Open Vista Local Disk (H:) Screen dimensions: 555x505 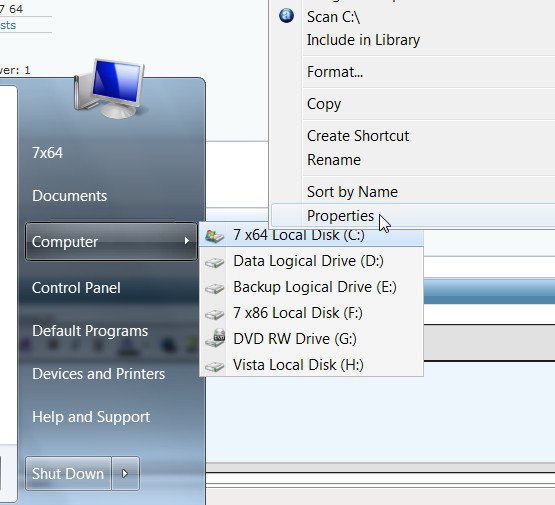(312, 365)
